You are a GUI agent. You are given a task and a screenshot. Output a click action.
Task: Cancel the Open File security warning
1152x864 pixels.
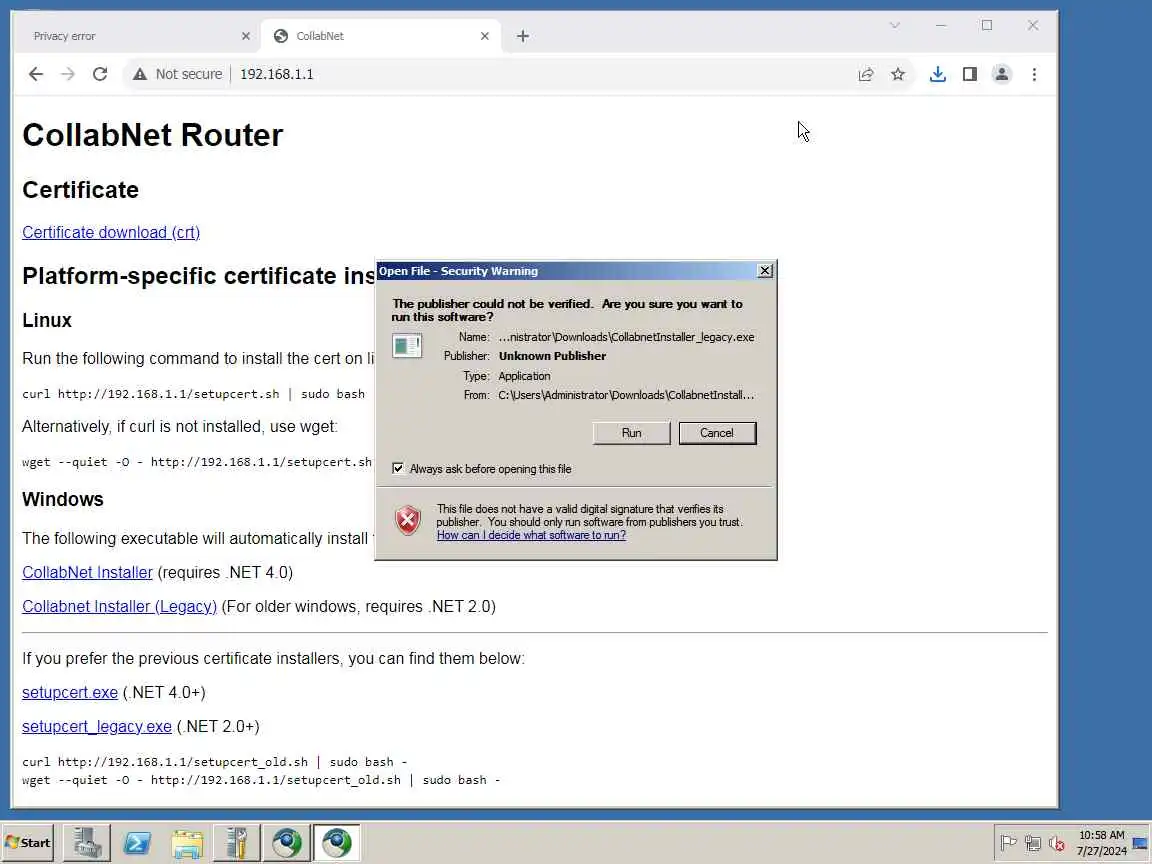pos(717,433)
